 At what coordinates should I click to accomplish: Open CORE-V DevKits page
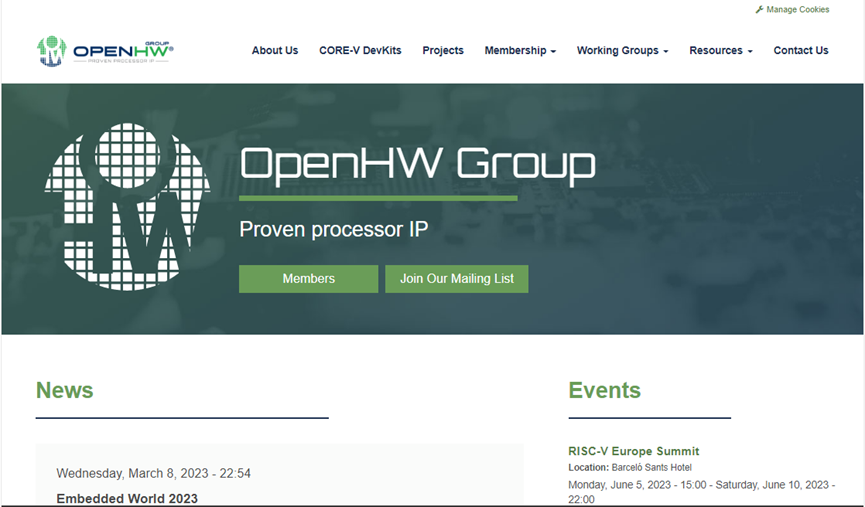click(360, 50)
